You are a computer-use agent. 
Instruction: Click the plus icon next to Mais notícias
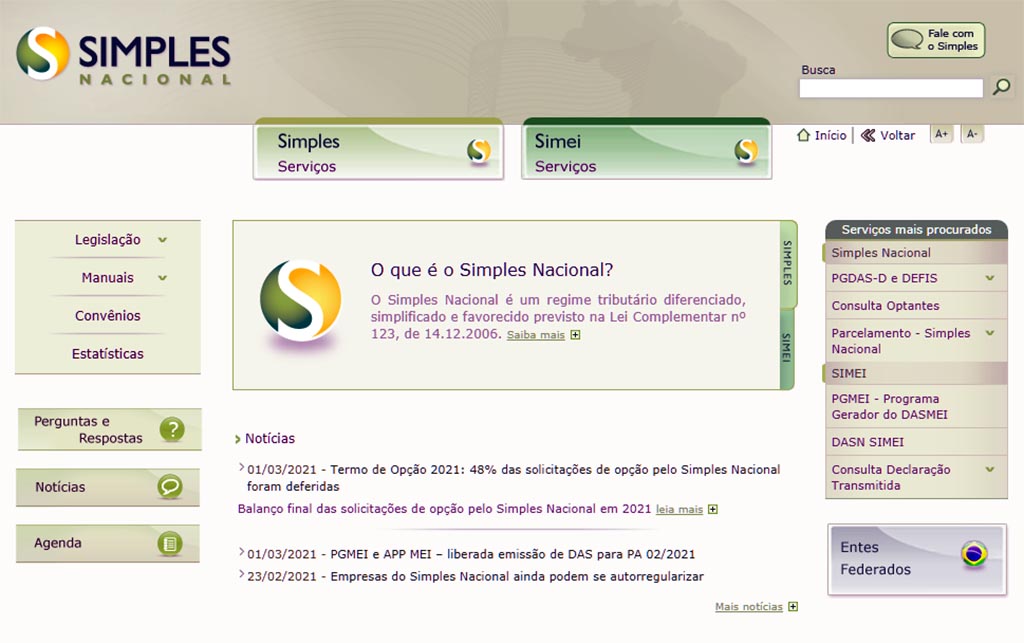(x=793, y=606)
